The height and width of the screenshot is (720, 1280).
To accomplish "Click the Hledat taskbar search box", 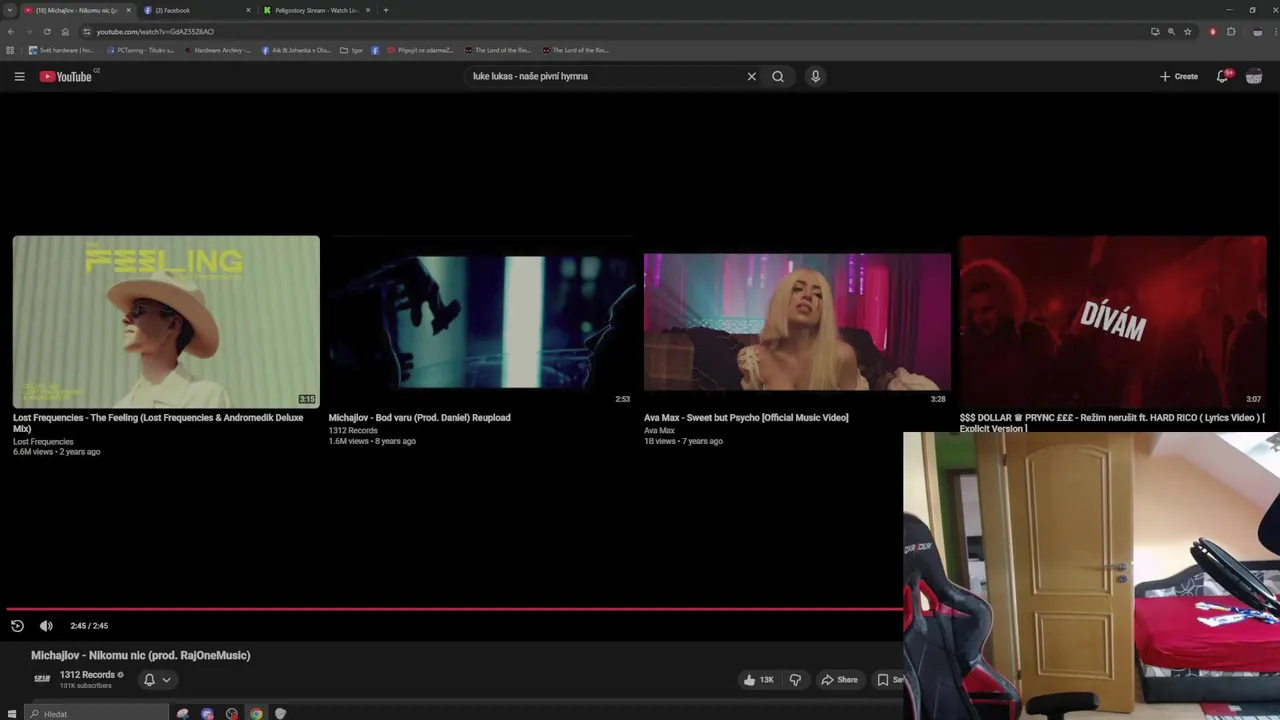I will [x=97, y=713].
